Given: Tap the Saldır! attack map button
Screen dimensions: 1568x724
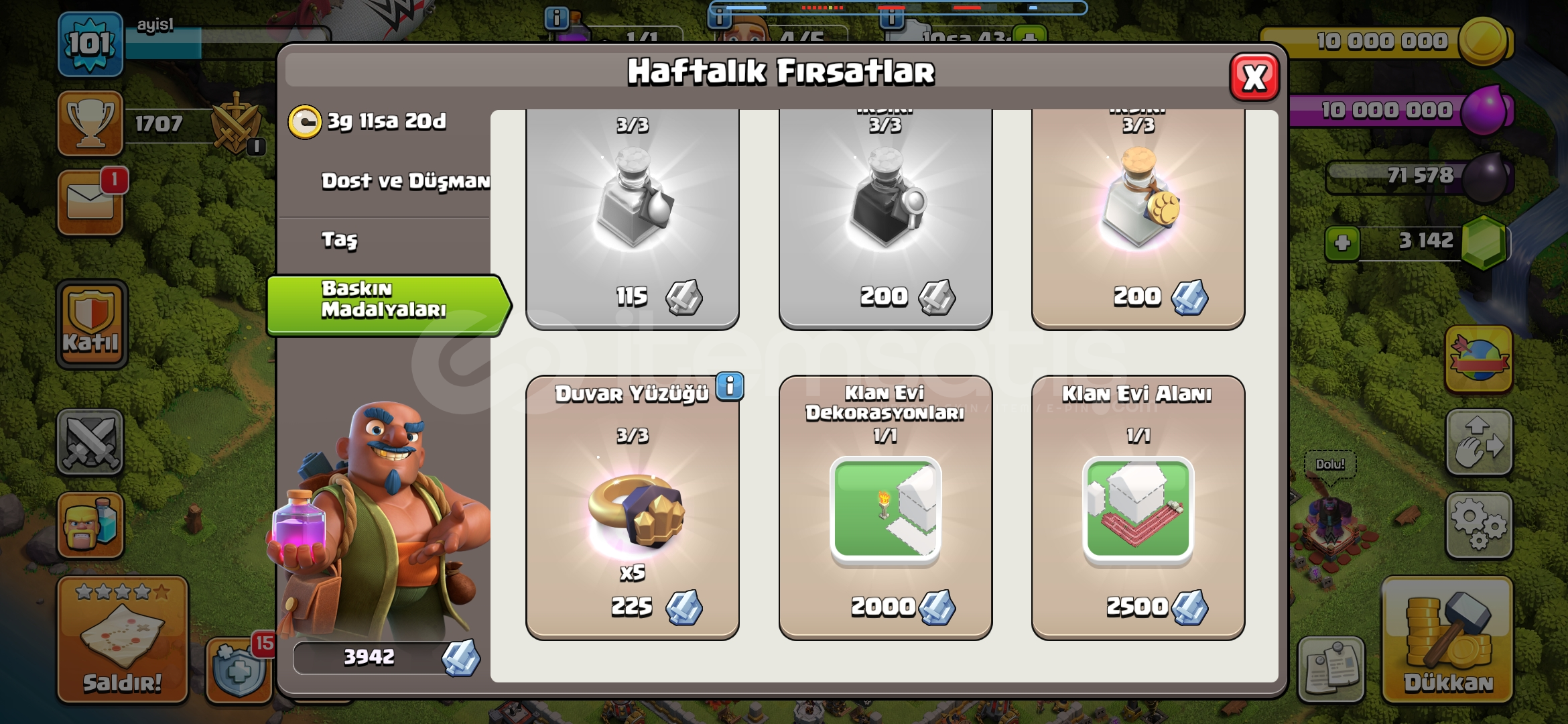Looking at the screenshot, I should [122, 640].
